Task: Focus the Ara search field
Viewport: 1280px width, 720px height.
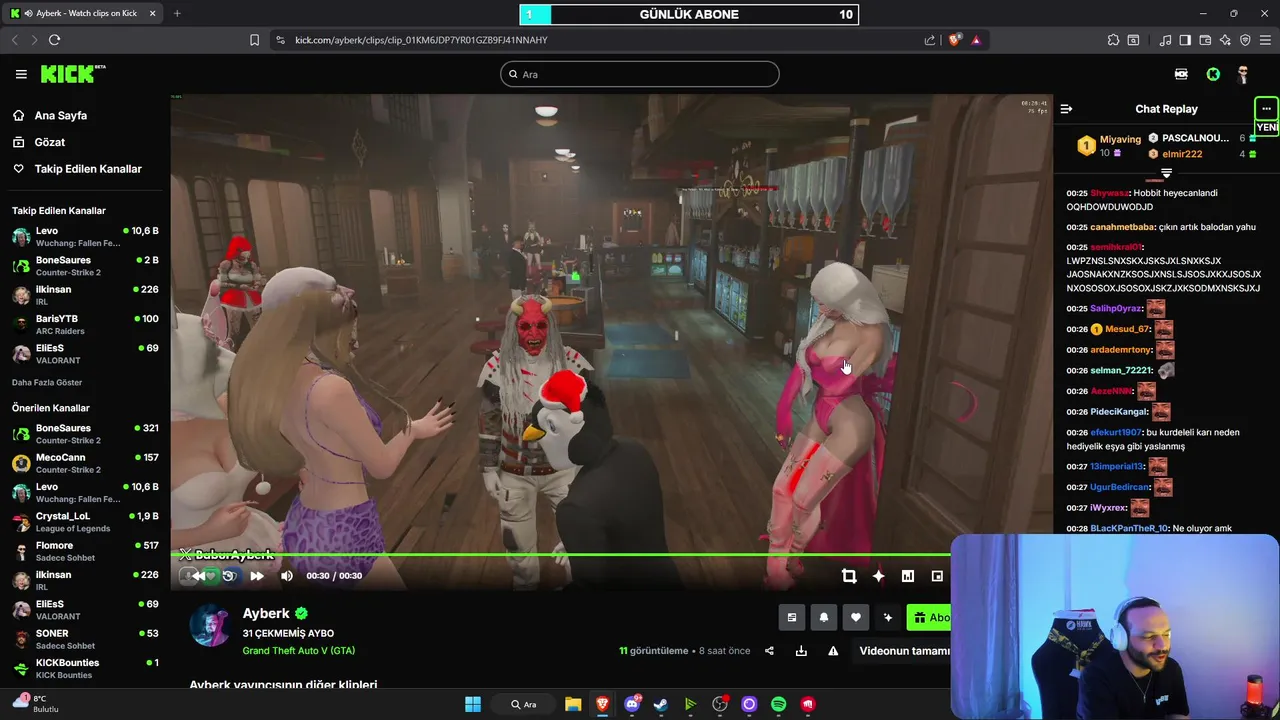Action: tap(640, 74)
